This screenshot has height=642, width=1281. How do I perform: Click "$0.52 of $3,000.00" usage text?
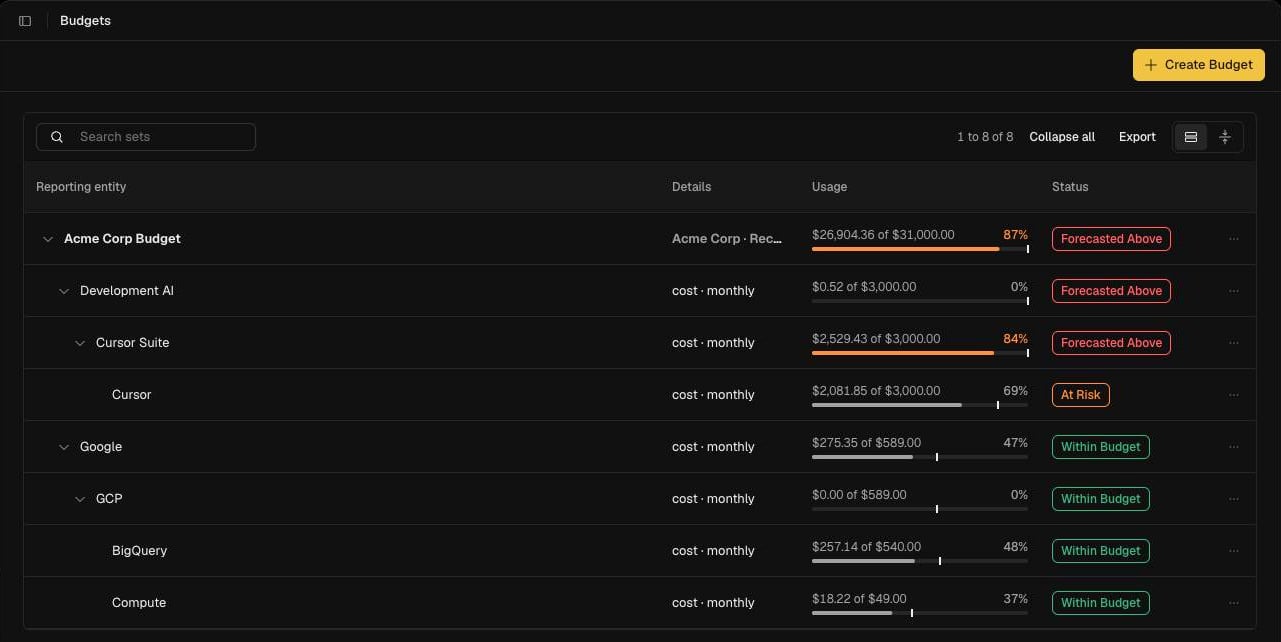(864, 287)
